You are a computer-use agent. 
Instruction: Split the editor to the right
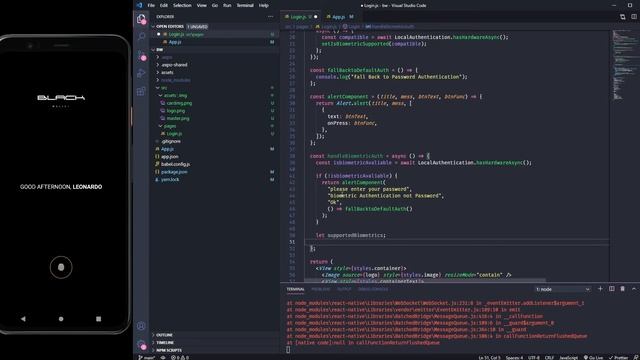[x=634, y=17]
